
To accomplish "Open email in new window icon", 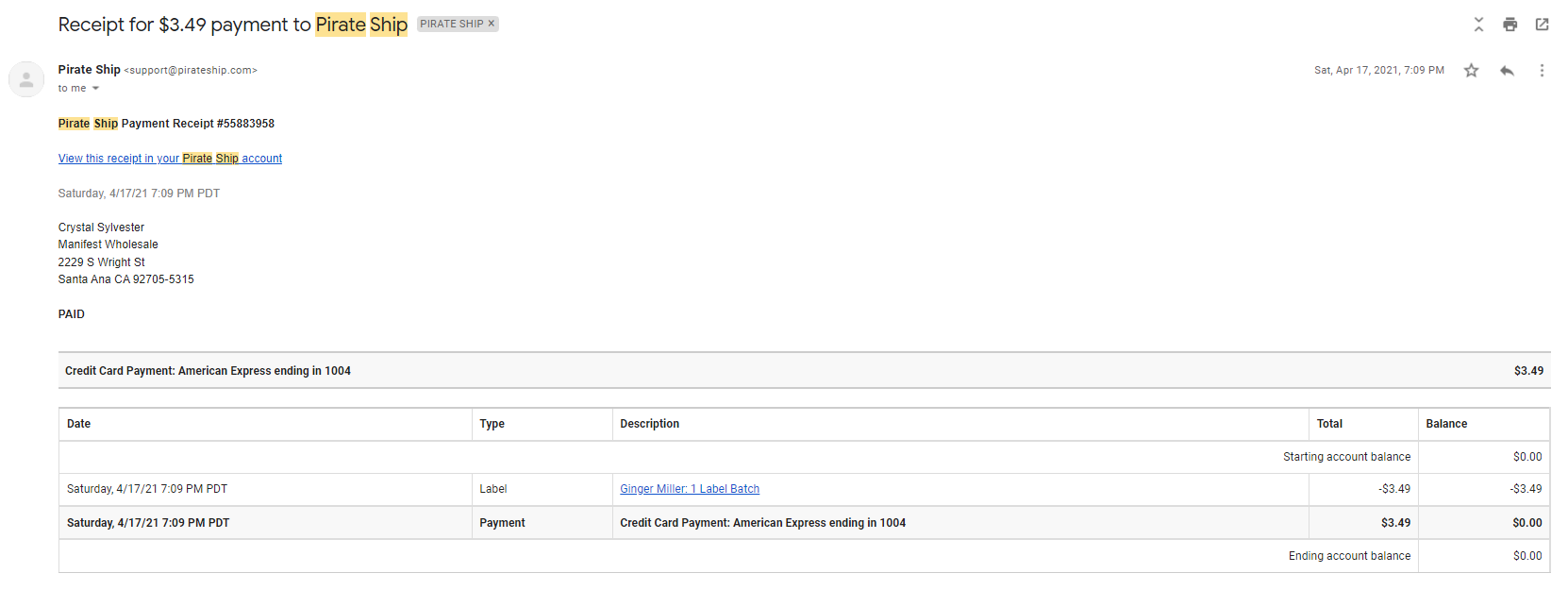I will [1542, 25].
